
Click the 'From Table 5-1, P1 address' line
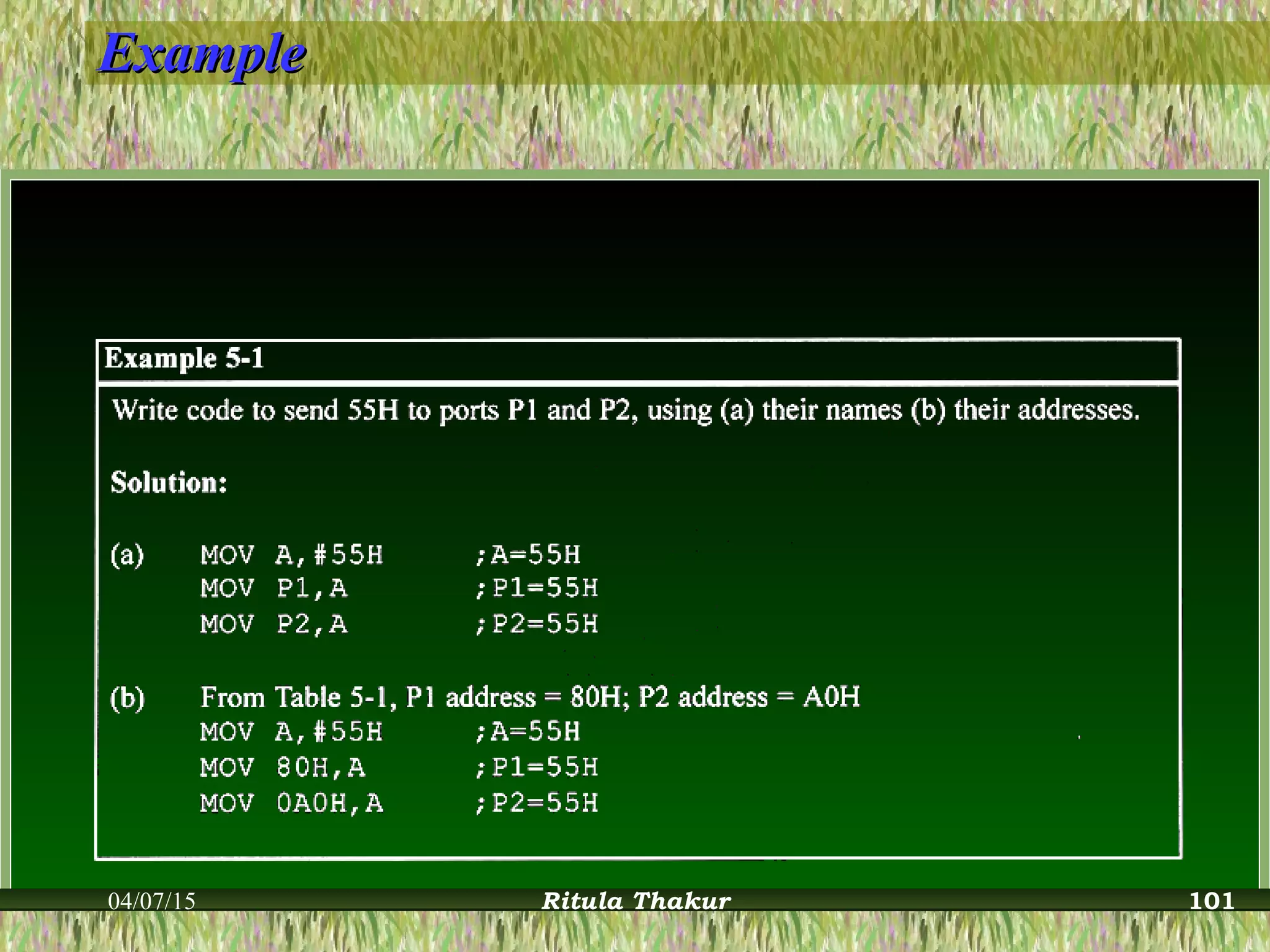click(x=530, y=698)
